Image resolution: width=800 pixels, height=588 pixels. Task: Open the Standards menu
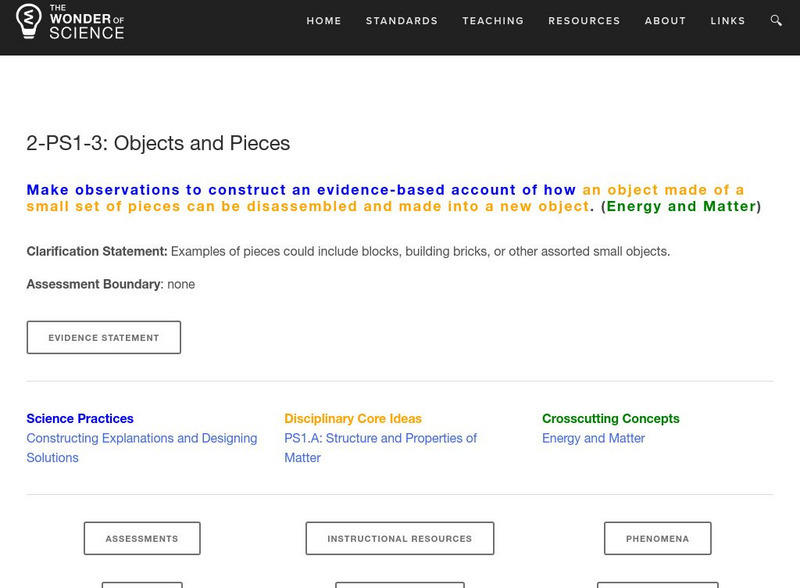[x=402, y=21]
